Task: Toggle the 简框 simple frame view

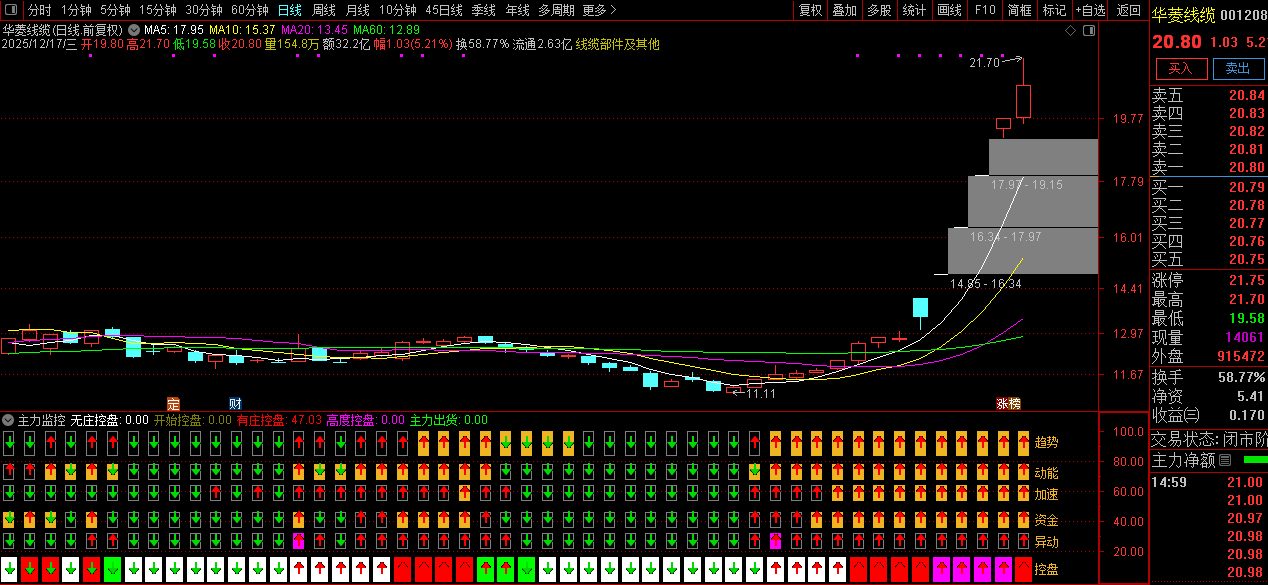Action: coord(1020,10)
